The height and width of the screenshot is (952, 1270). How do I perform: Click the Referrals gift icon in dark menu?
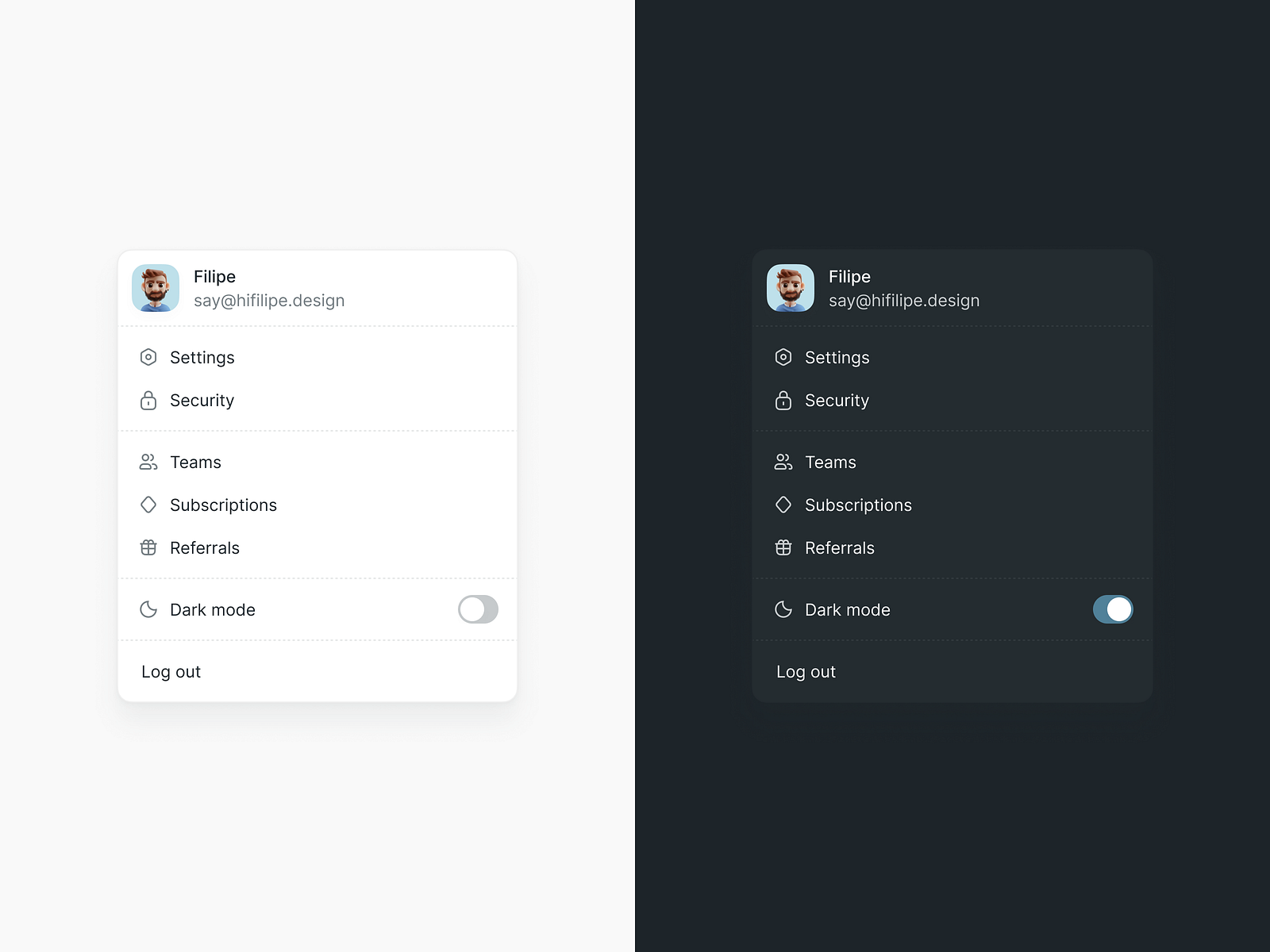783,547
